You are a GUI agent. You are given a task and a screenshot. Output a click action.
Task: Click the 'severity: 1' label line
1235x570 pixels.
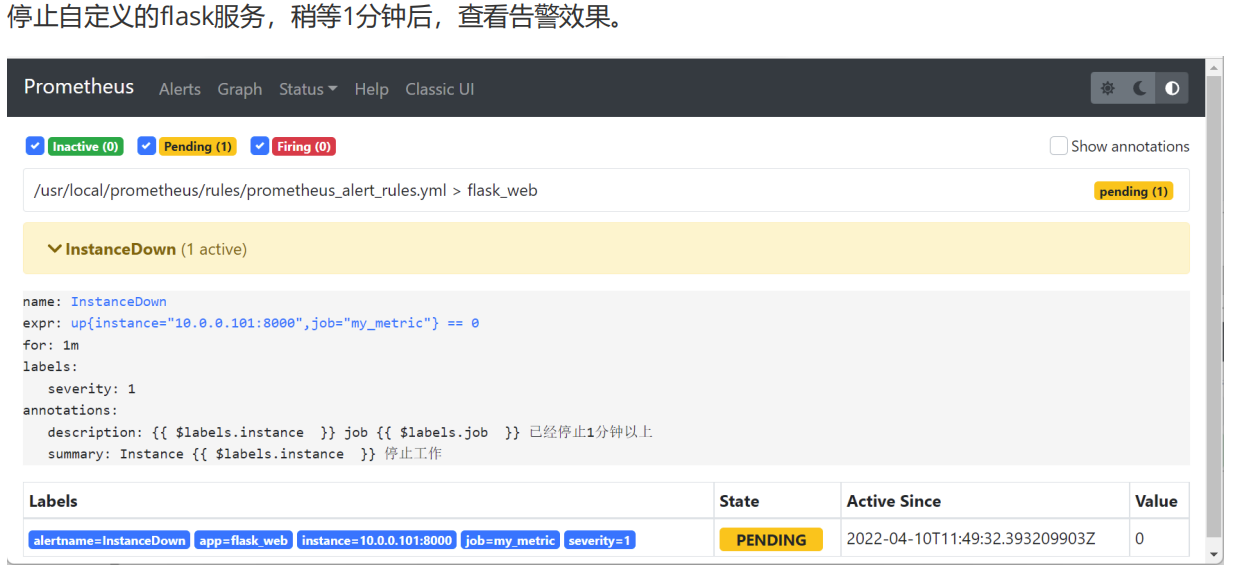(x=91, y=388)
